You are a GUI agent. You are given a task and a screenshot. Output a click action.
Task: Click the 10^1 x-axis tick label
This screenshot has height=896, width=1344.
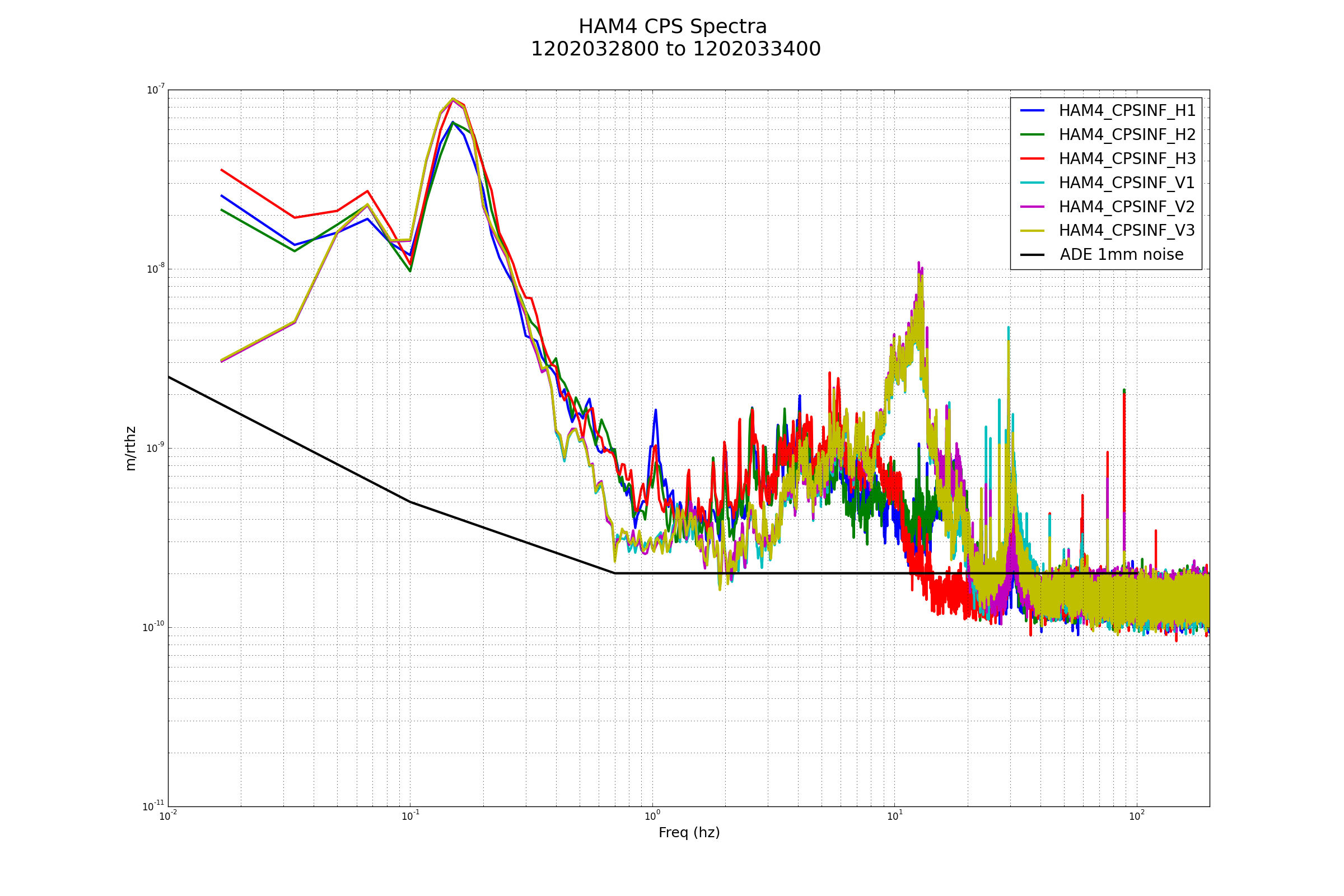[x=894, y=816]
